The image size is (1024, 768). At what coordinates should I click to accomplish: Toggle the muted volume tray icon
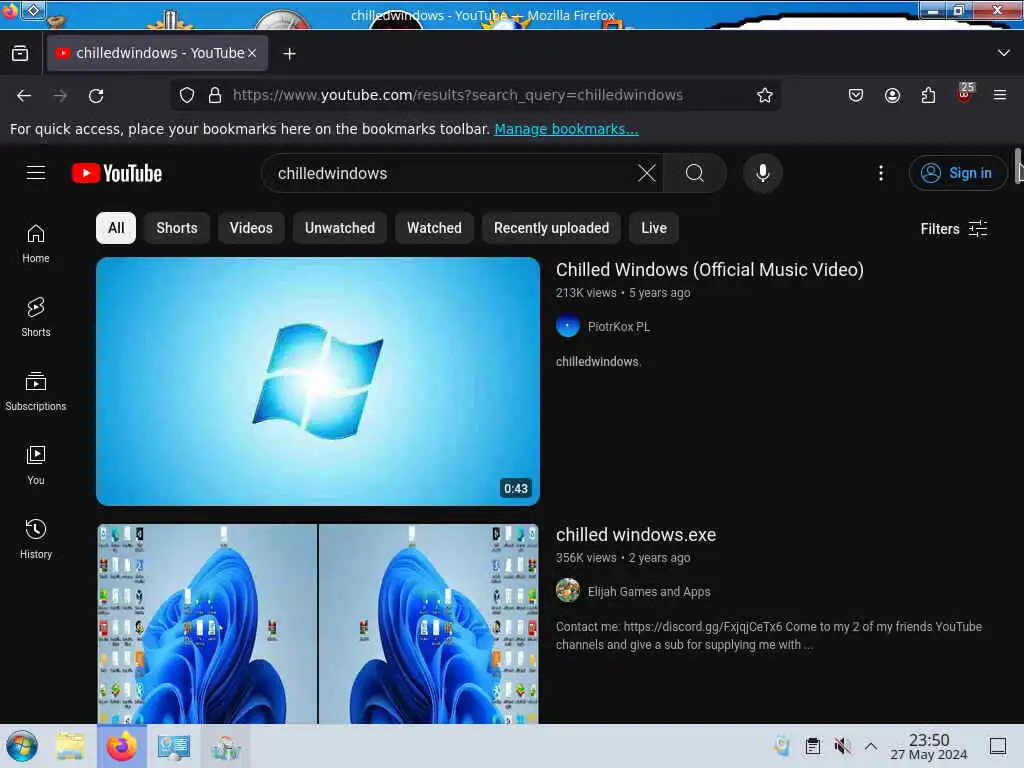[x=842, y=746]
